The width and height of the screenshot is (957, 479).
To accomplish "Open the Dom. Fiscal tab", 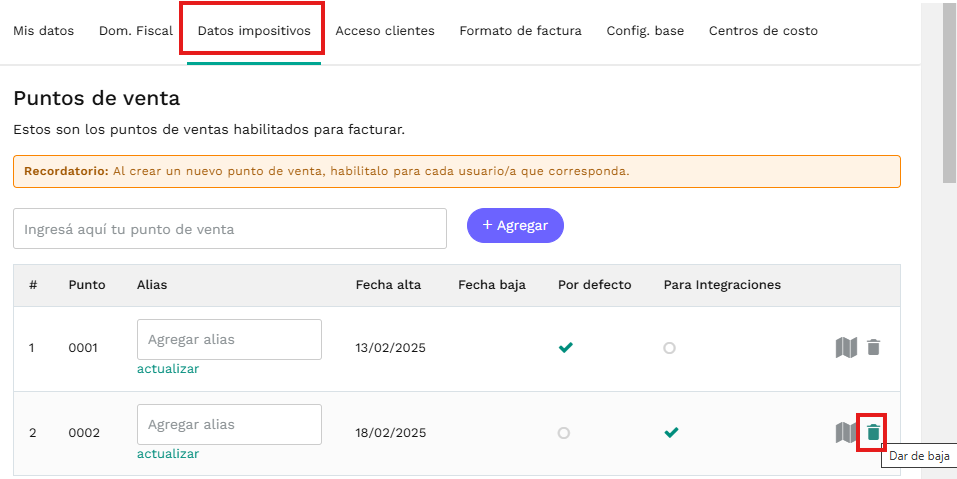I will [x=136, y=31].
